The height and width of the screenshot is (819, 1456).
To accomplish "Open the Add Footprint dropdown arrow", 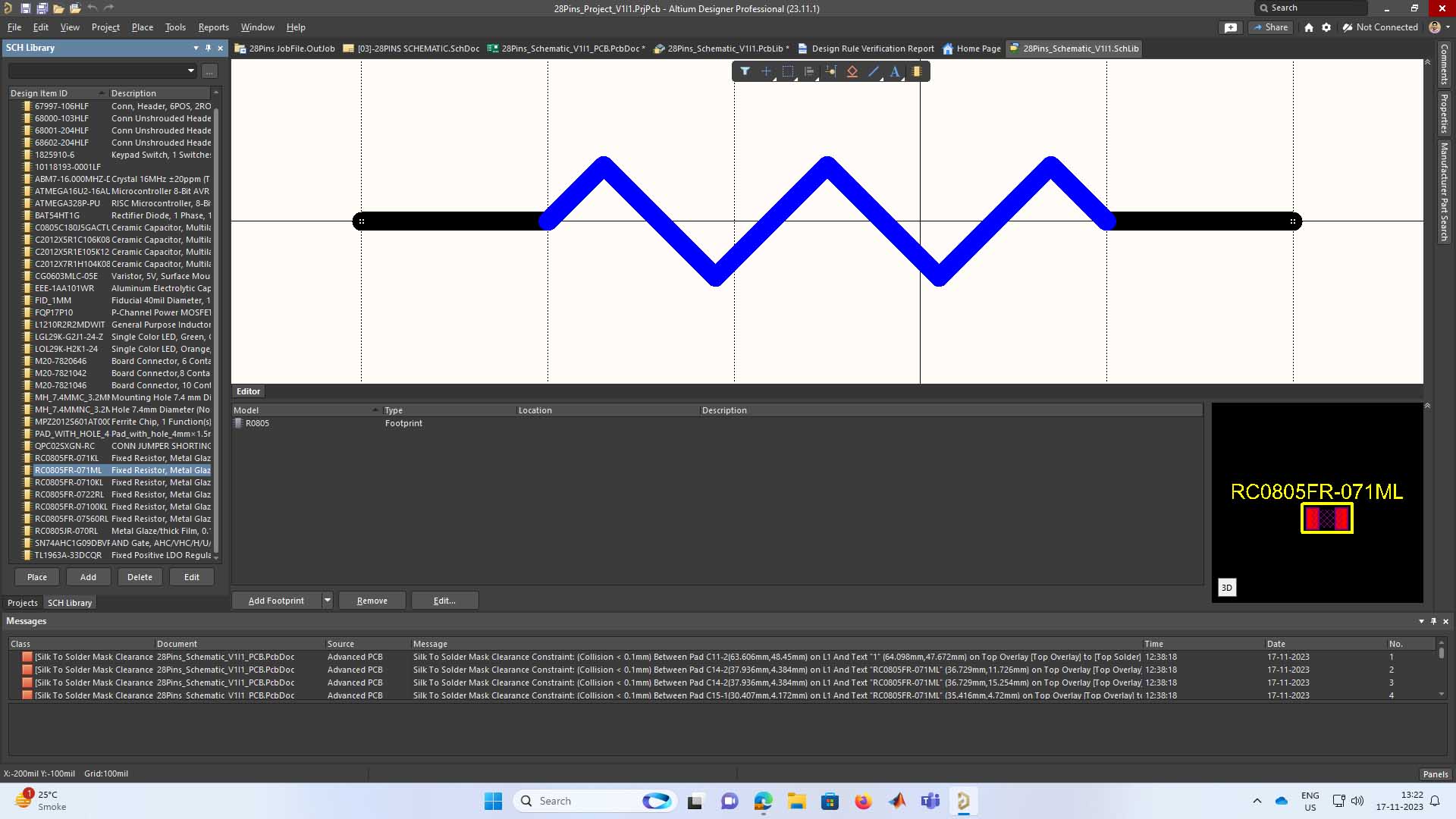I will coord(328,601).
